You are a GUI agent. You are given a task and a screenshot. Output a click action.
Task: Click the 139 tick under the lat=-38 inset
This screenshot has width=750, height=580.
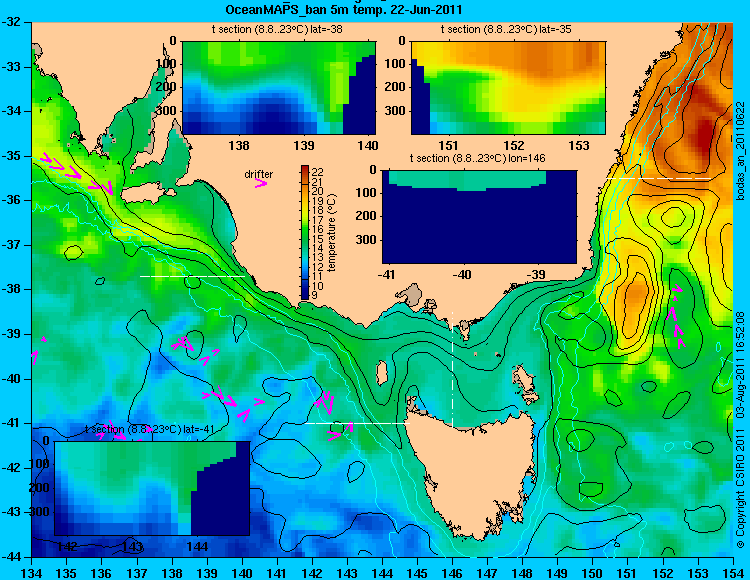(x=304, y=145)
